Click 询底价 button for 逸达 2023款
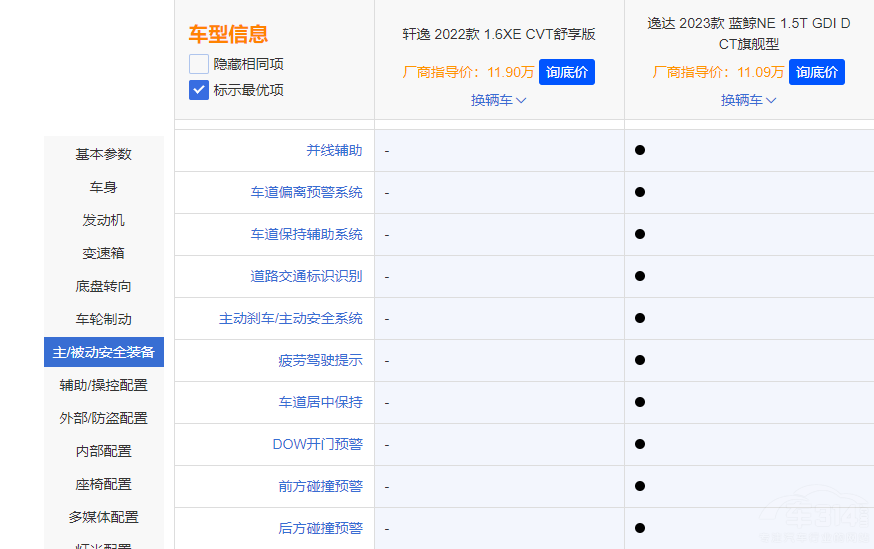The image size is (874, 549). pos(817,72)
